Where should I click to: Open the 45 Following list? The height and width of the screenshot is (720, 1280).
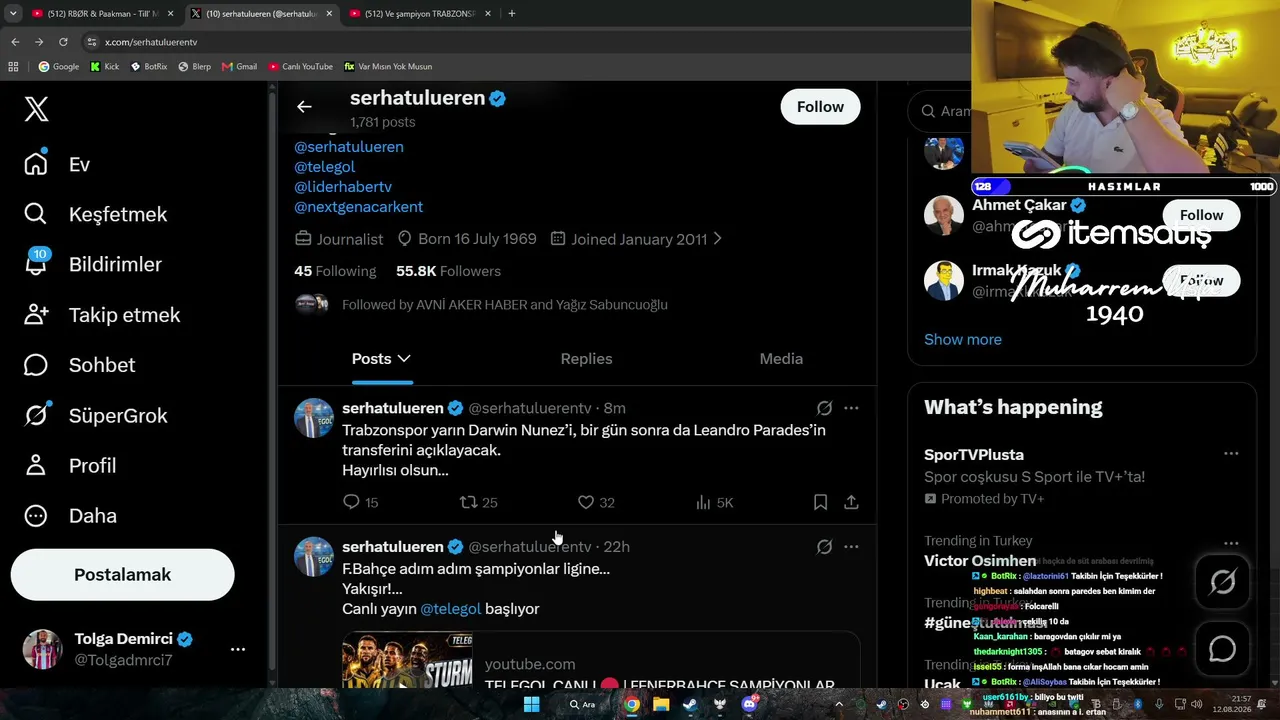click(335, 271)
